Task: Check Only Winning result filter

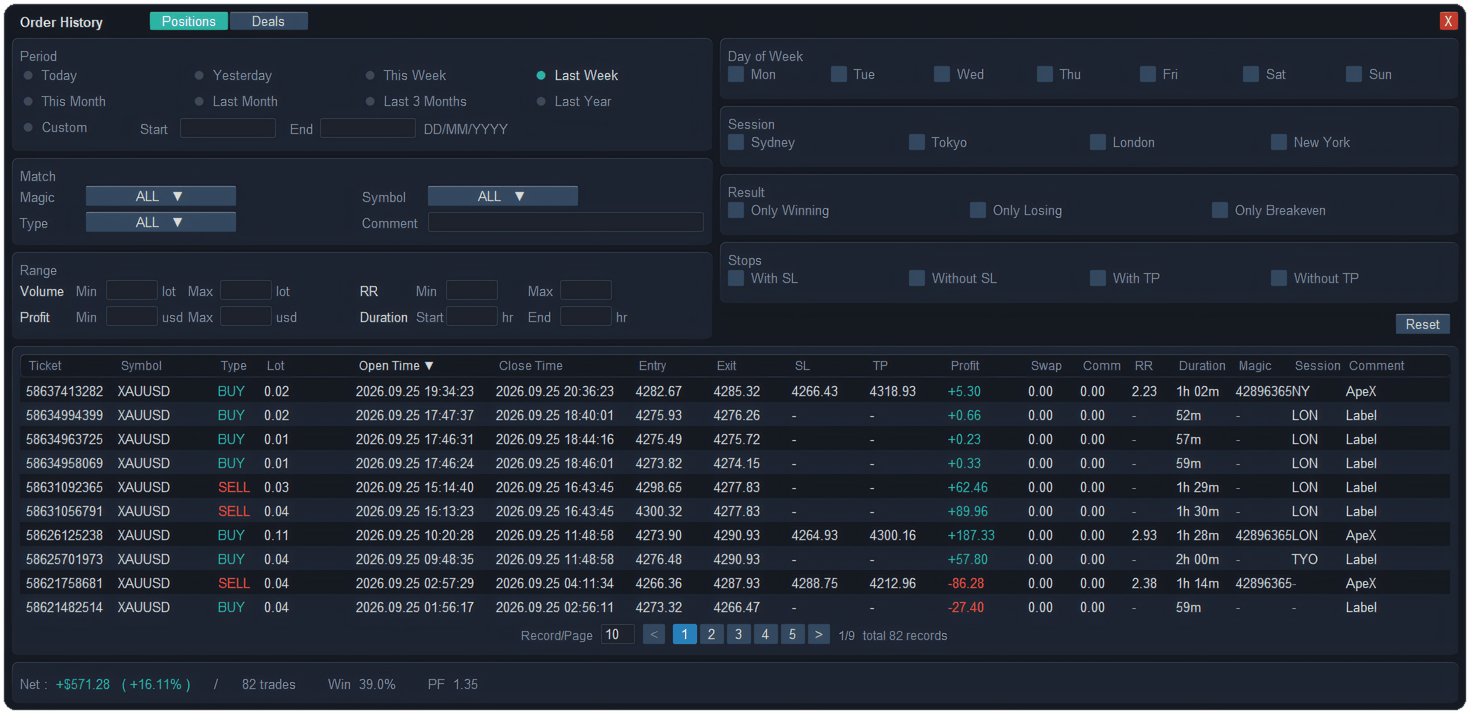Action: pyautogui.click(x=736, y=210)
